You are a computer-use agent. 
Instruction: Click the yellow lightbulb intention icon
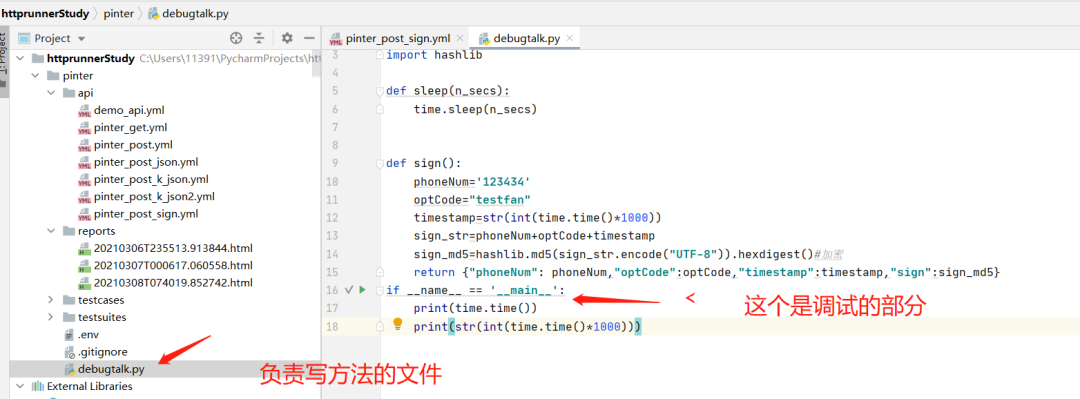click(397, 324)
